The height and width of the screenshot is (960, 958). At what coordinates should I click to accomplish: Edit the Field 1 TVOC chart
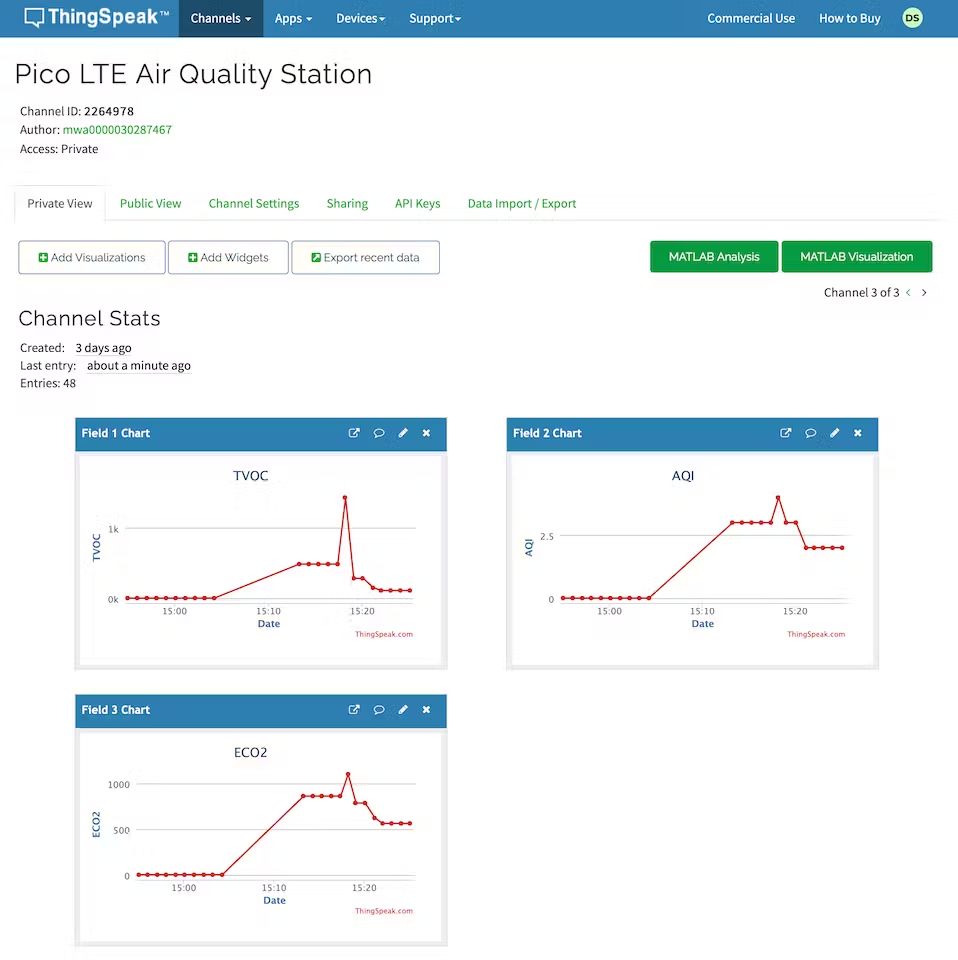(x=403, y=433)
